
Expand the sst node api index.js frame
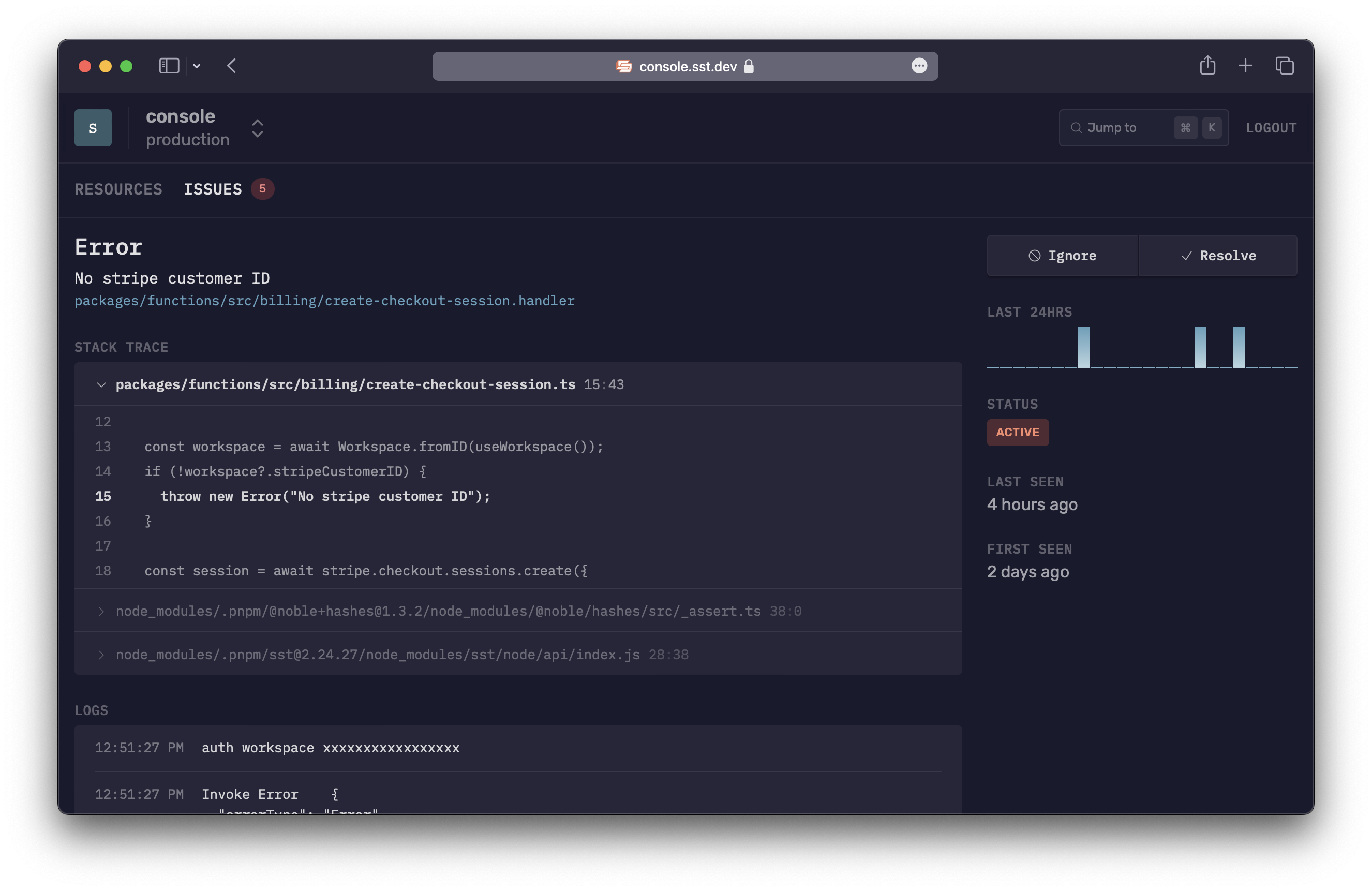tap(101, 655)
